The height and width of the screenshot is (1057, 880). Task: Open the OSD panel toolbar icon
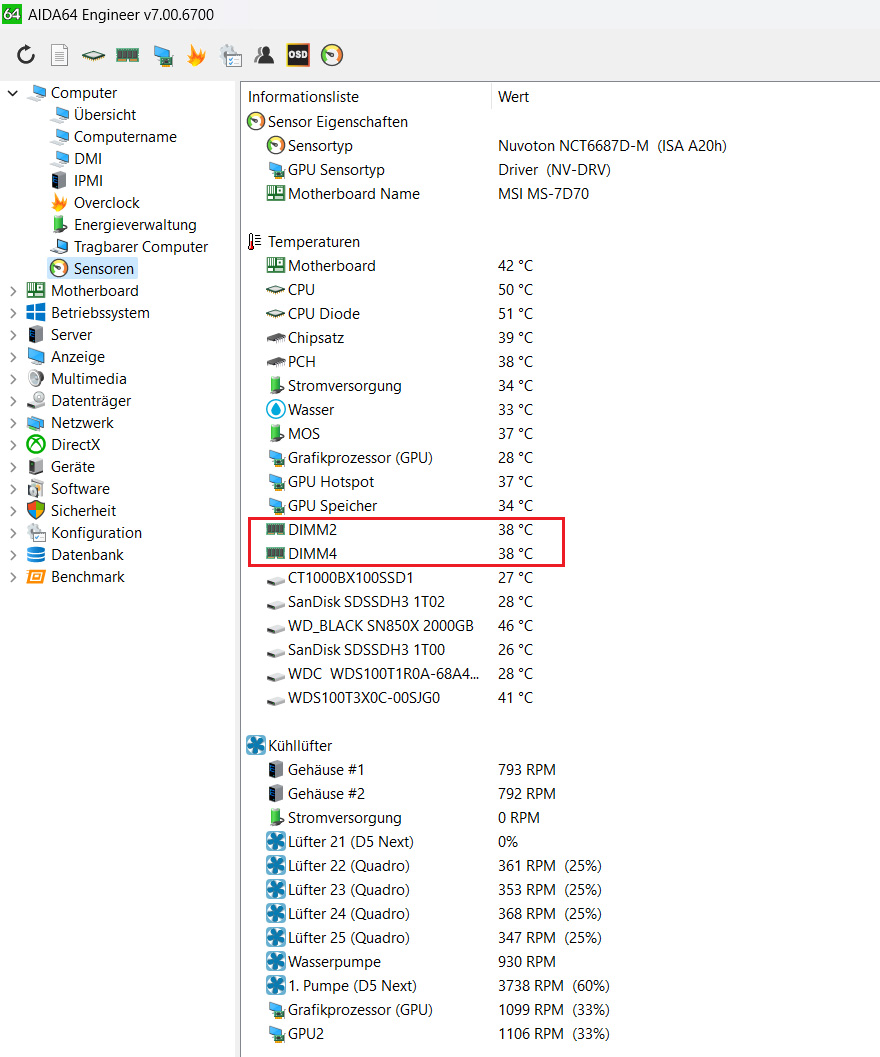point(298,55)
